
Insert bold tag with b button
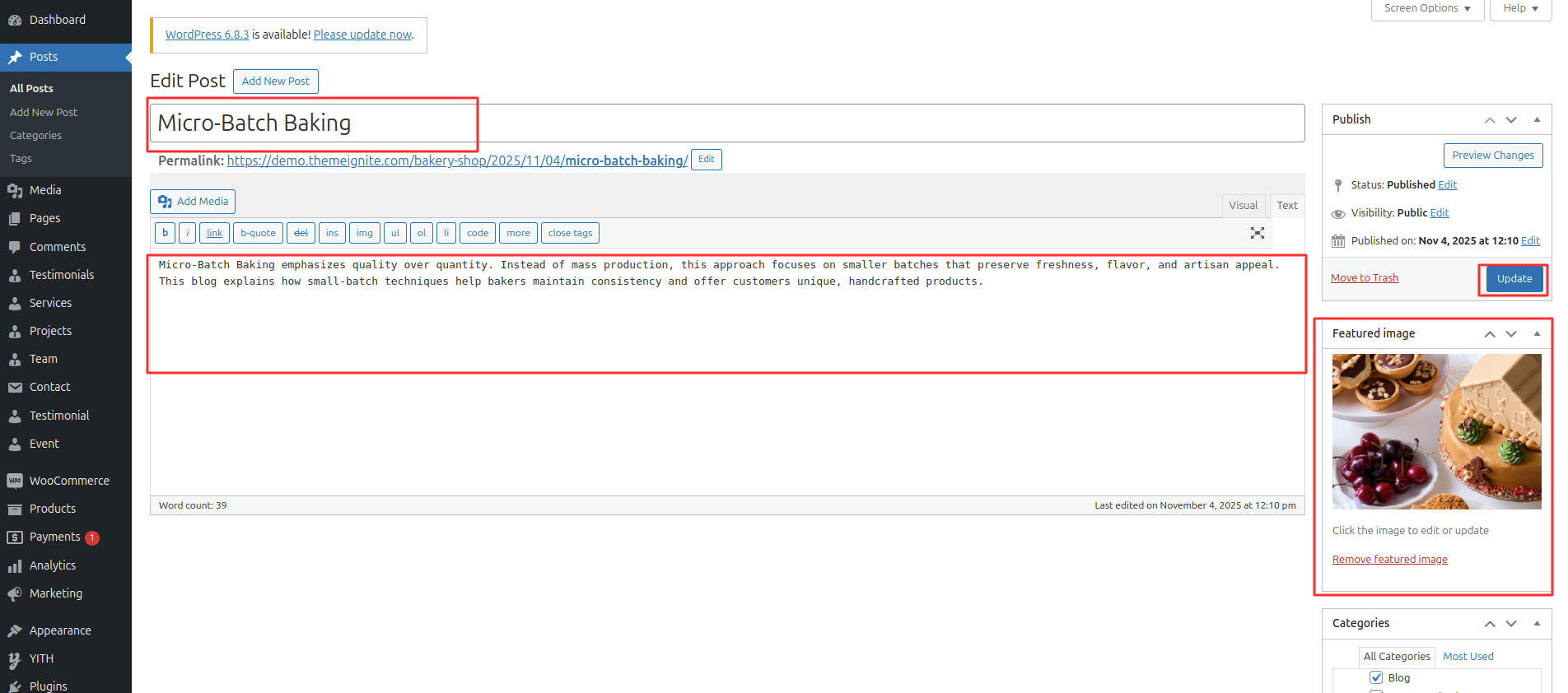[165, 233]
